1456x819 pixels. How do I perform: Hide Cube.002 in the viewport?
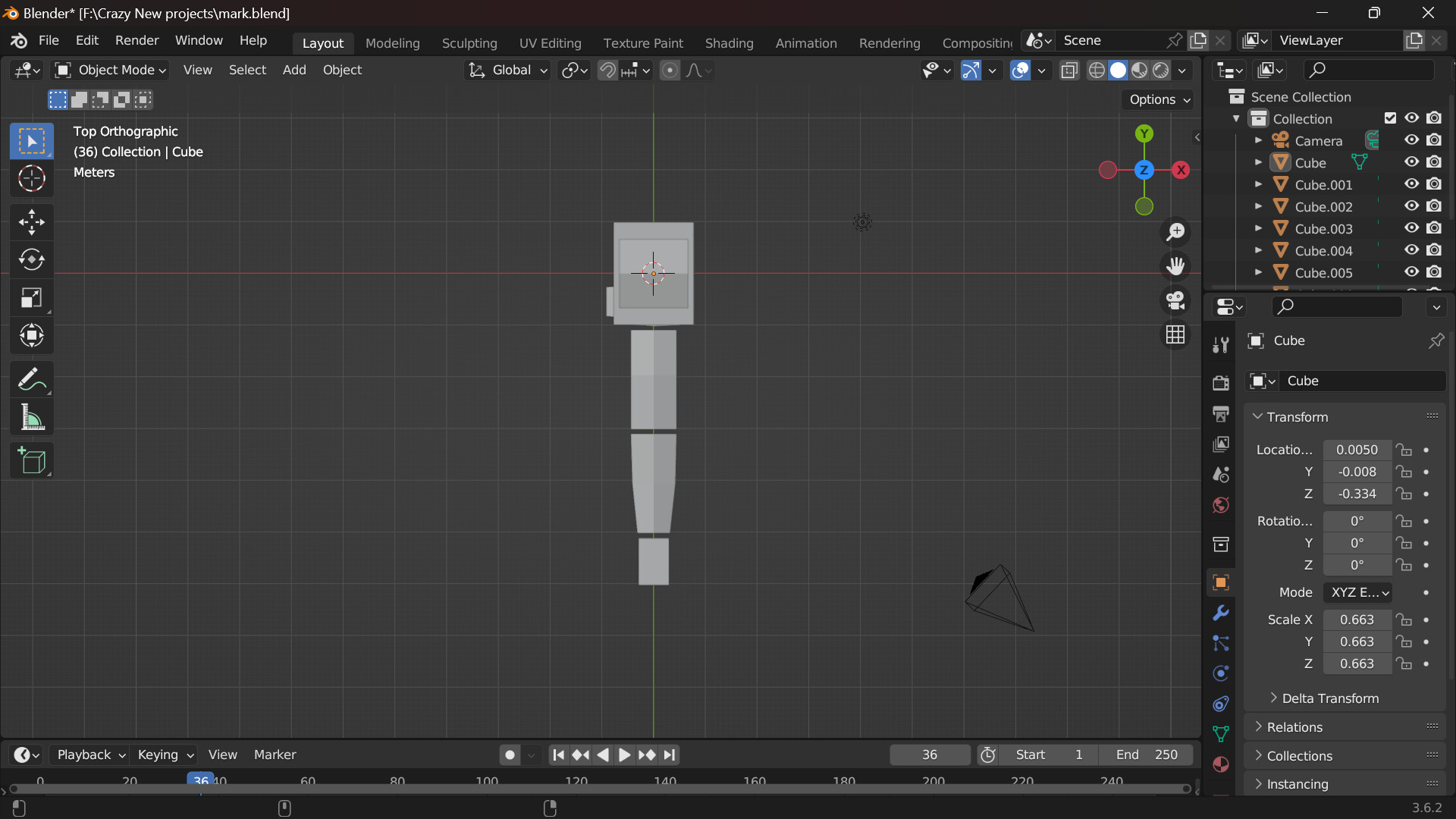click(x=1411, y=206)
